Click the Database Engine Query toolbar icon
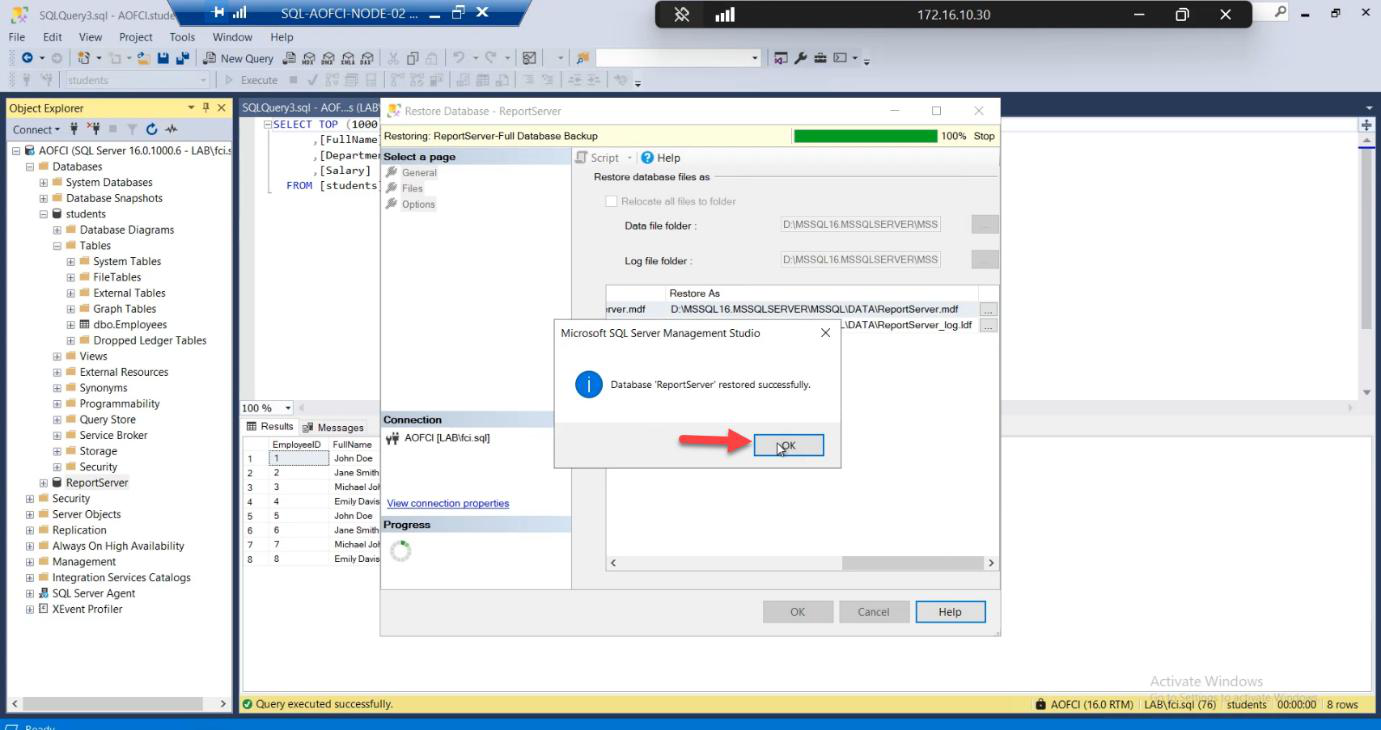 click(289, 59)
